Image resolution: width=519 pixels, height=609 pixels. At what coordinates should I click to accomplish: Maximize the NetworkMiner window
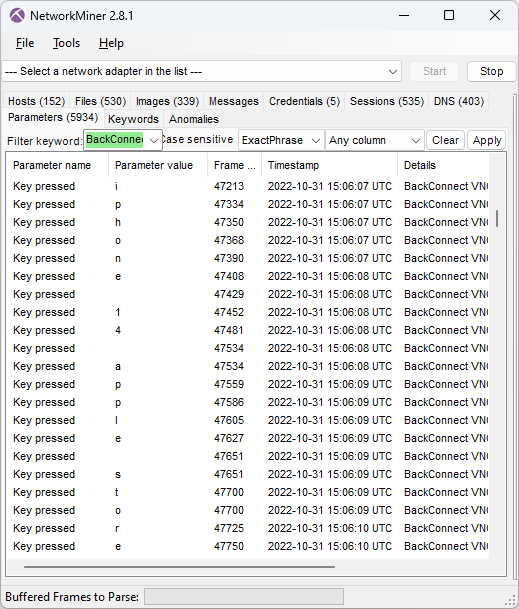[x=449, y=16]
